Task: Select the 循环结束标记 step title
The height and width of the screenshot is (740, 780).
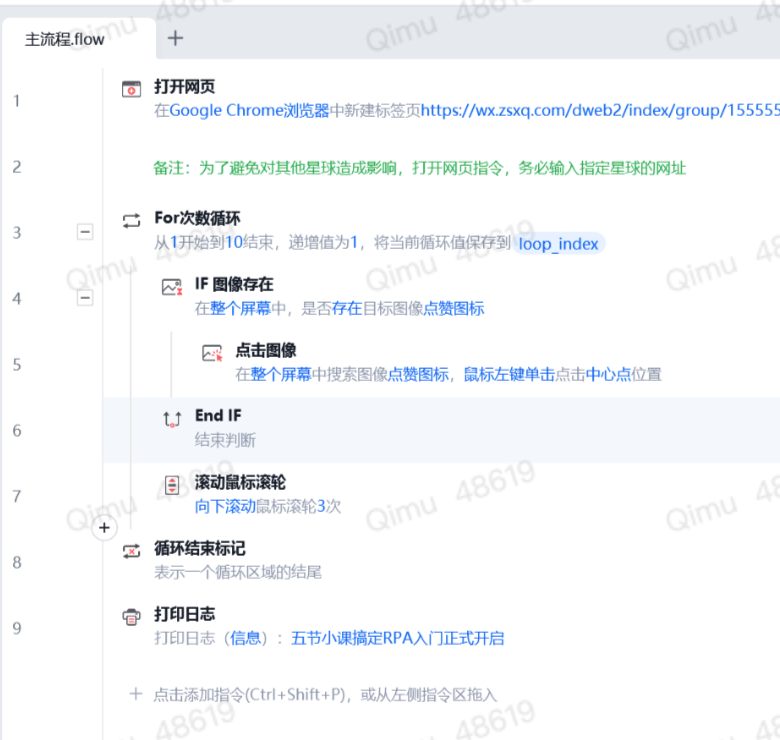Action: pyautogui.click(x=200, y=548)
